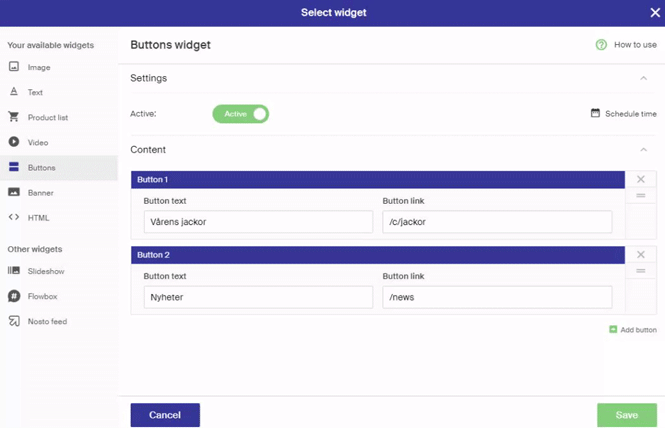The width and height of the screenshot is (665, 428).
Task: Select the Nosto feed widget
Action: pyautogui.click(x=47, y=321)
